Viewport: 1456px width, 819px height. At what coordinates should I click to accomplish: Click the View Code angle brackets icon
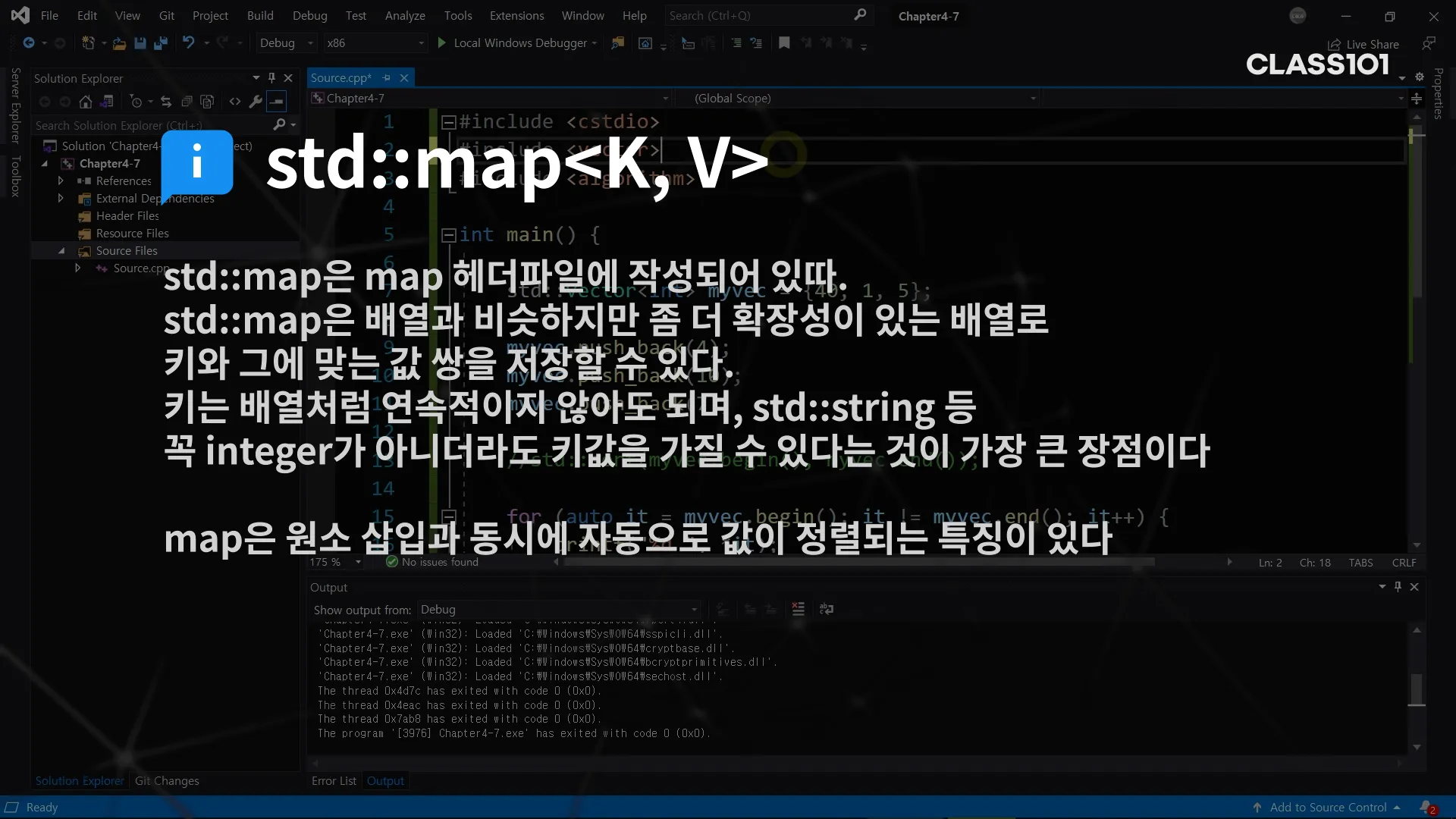(235, 102)
